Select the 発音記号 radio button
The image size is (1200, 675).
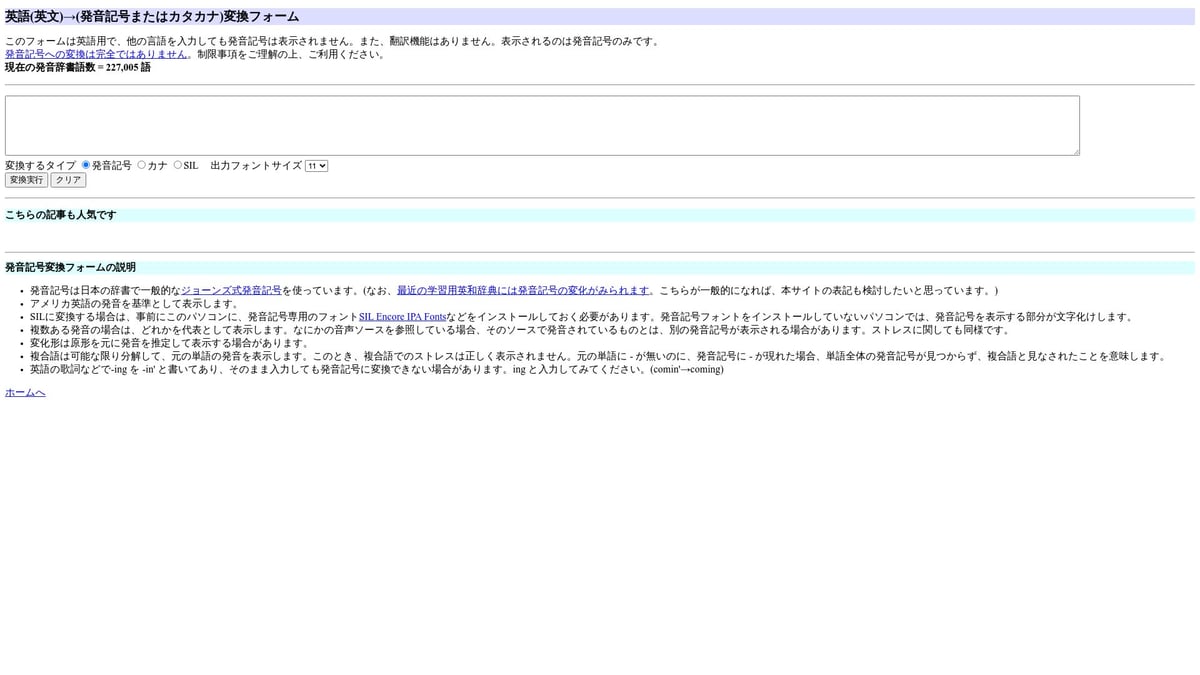tap(86, 165)
